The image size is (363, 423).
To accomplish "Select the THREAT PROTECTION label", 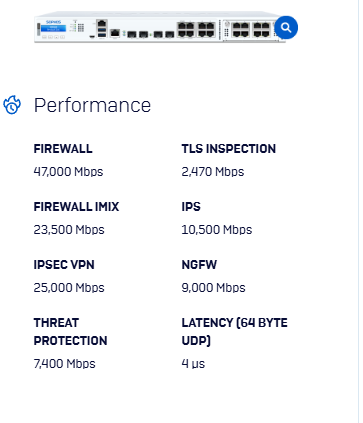I will [70, 332].
